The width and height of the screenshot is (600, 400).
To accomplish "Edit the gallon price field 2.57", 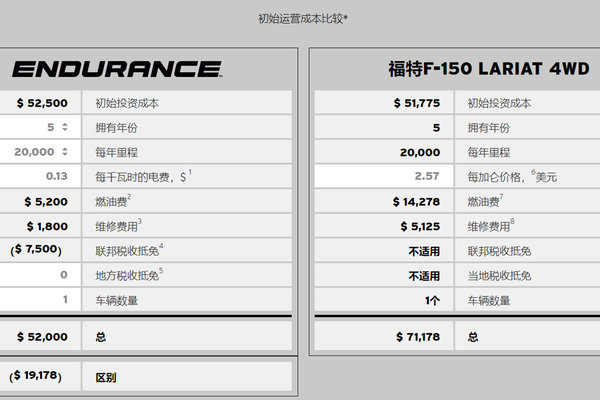I will coord(384,176).
